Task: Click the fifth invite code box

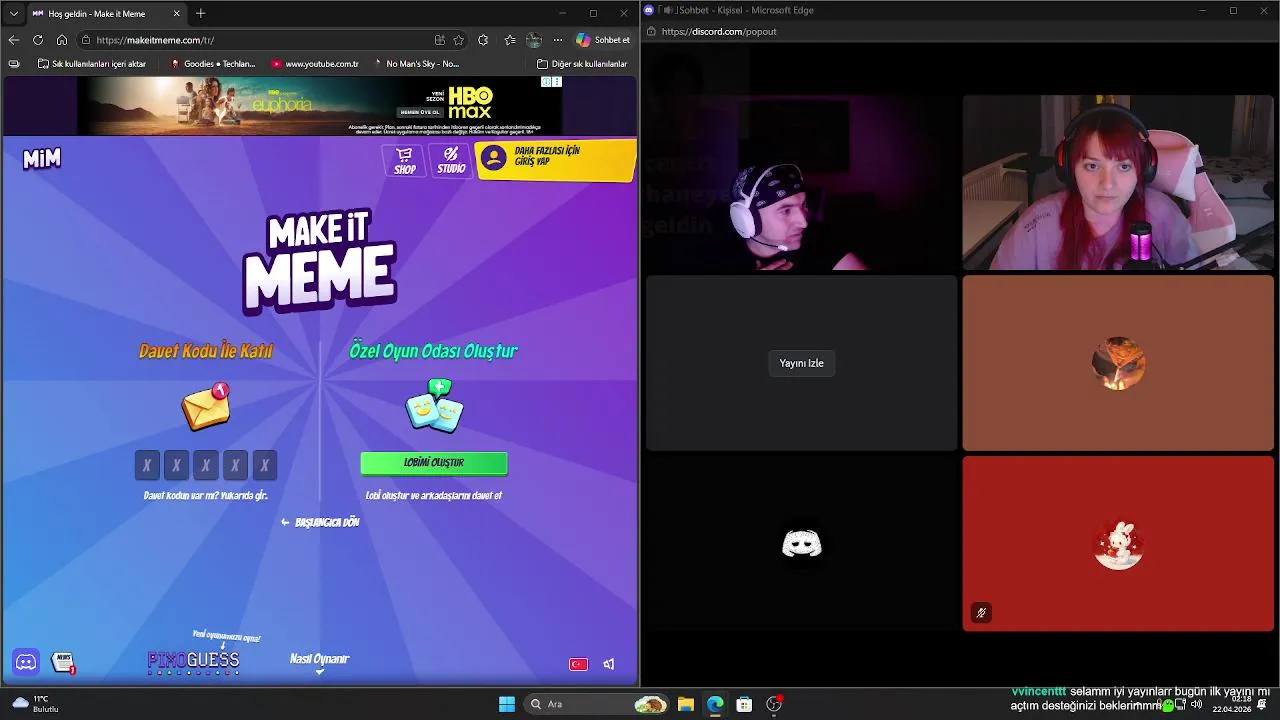Action: pyautogui.click(x=265, y=465)
